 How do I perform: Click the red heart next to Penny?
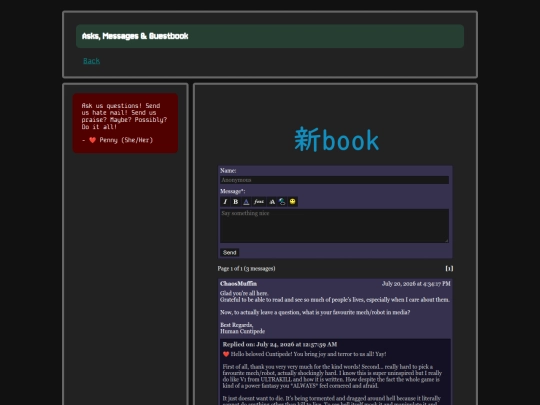coord(92,140)
